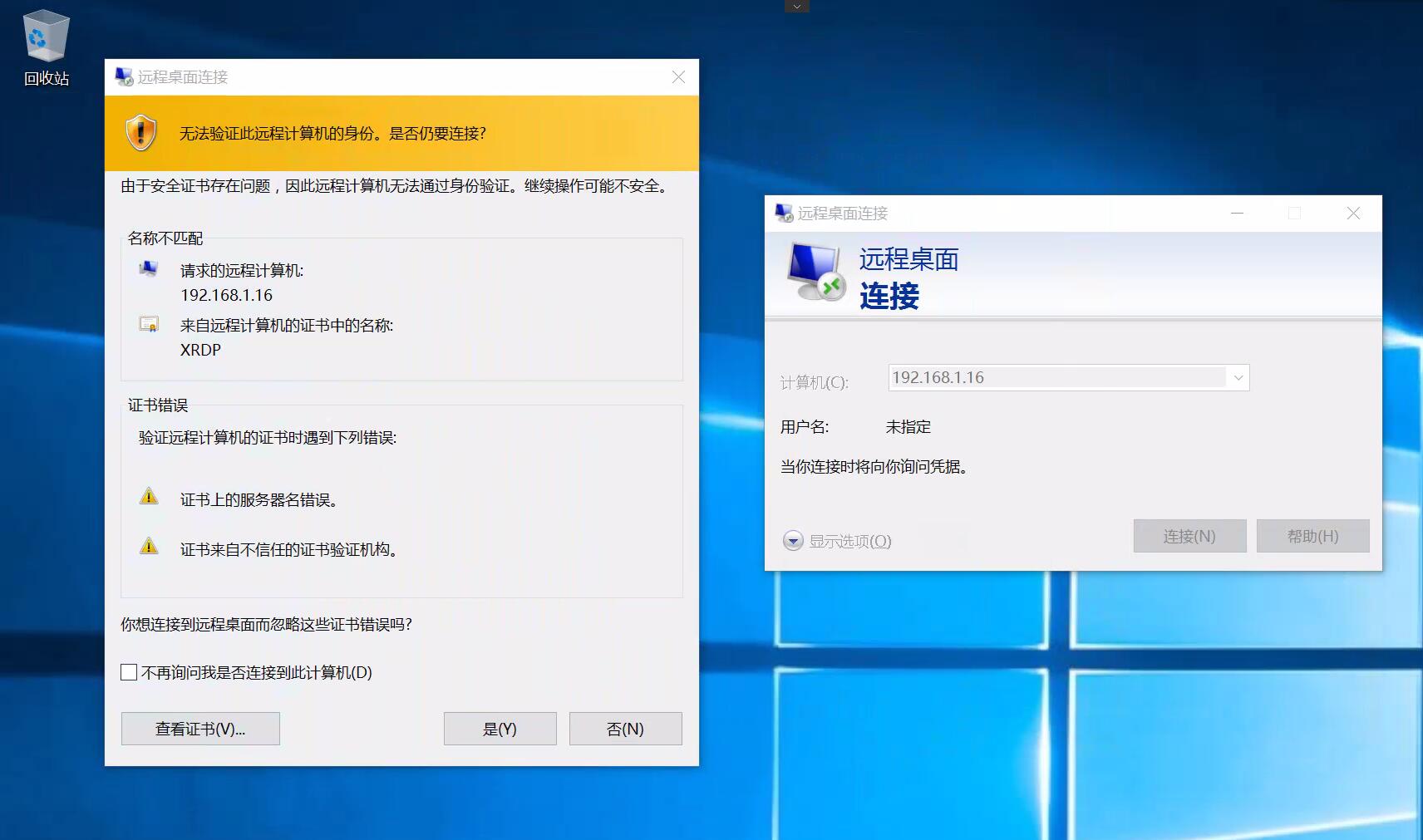The width and height of the screenshot is (1423, 840).
Task: Click 查看证书 to view the certificate
Action: pyautogui.click(x=199, y=729)
